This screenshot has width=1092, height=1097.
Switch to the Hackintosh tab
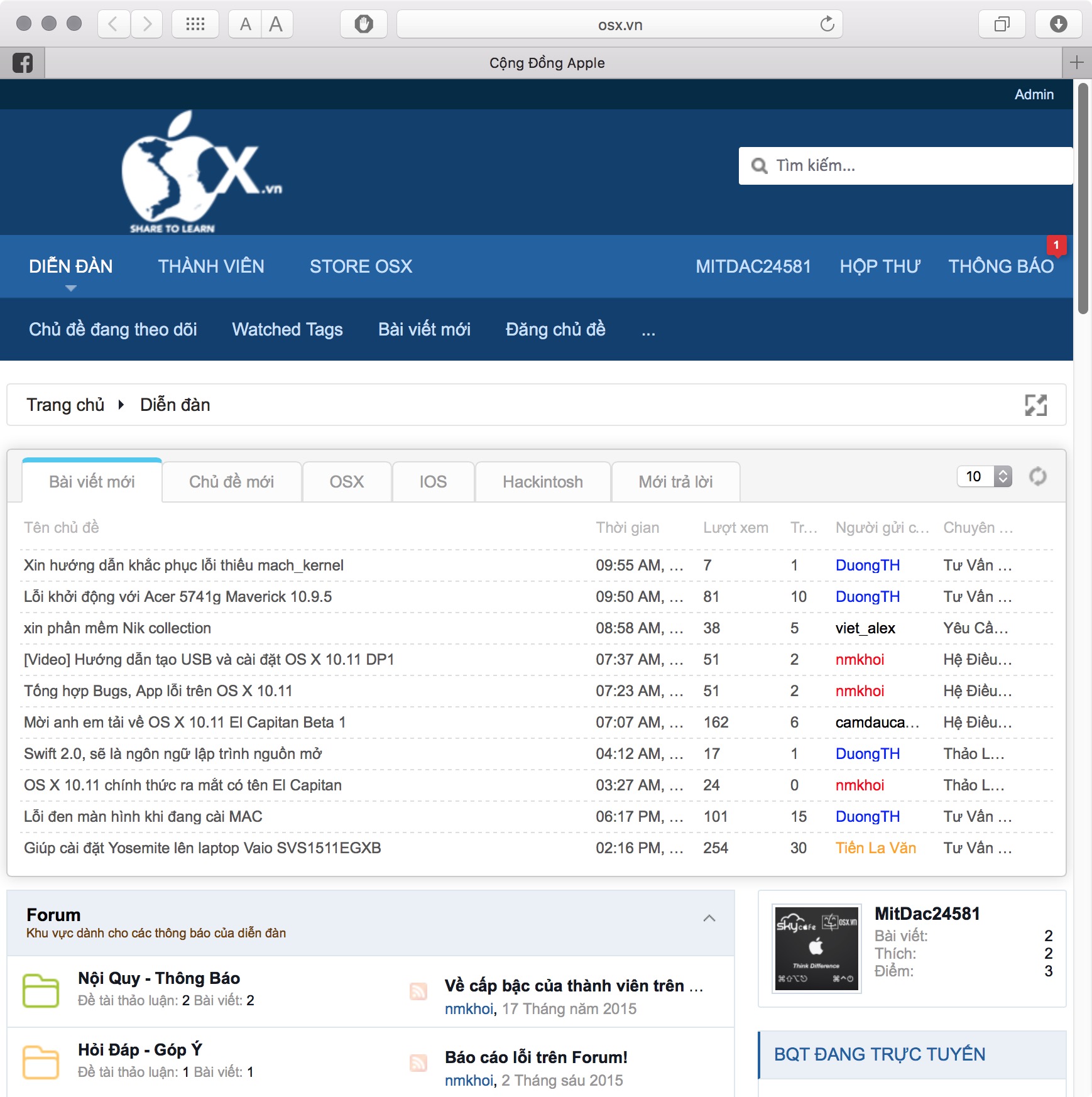[542, 482]
